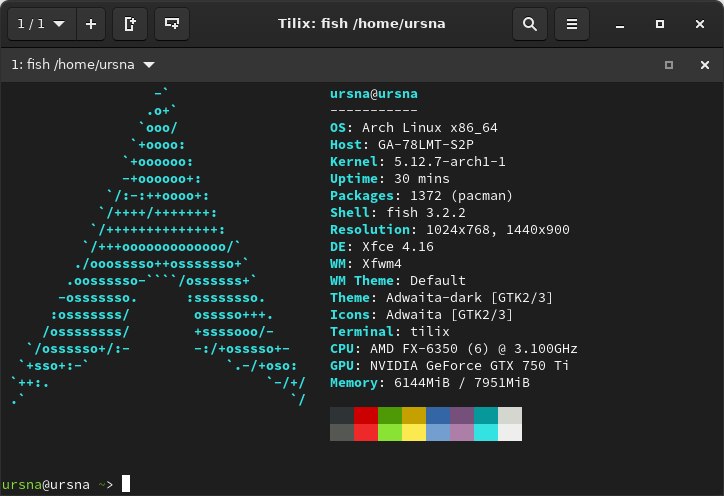The image size is (724, 496).
Task: Maximize the terminal pane icon
Action: pos(669,65)
